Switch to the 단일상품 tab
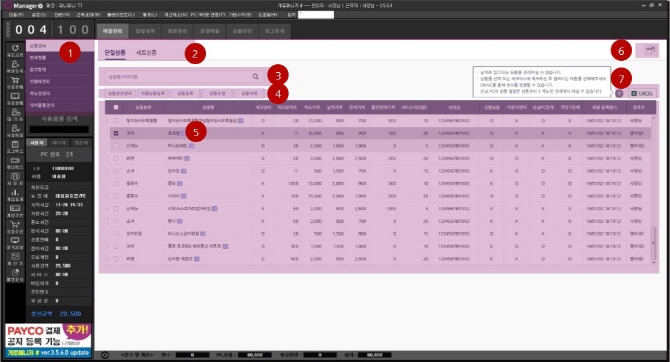 pos(115,53)
